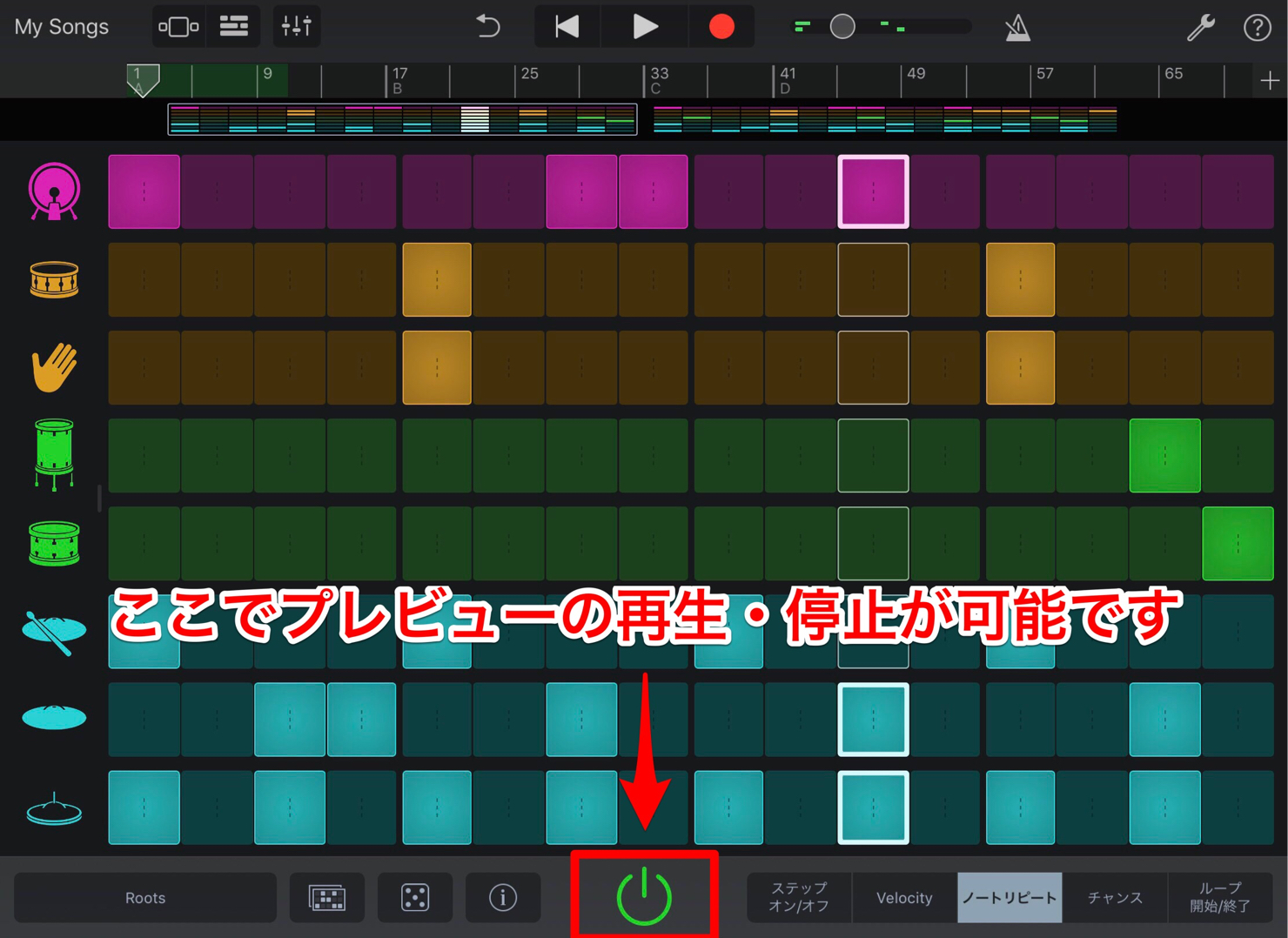Toggle seventh step of kick row

point(581,191)
